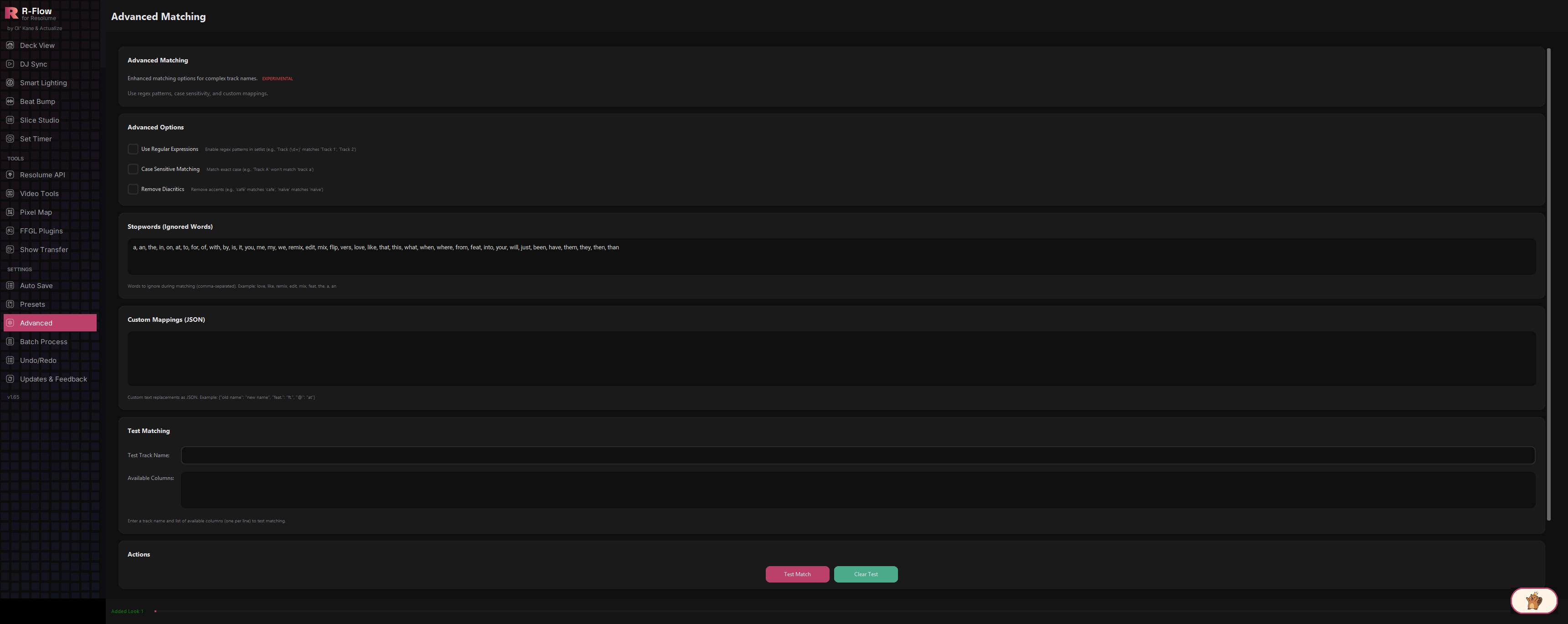Click the Stopwords ignored words text area
Image resolution: width=1568 pixels, height=624 pixels.
pos(831,256)
